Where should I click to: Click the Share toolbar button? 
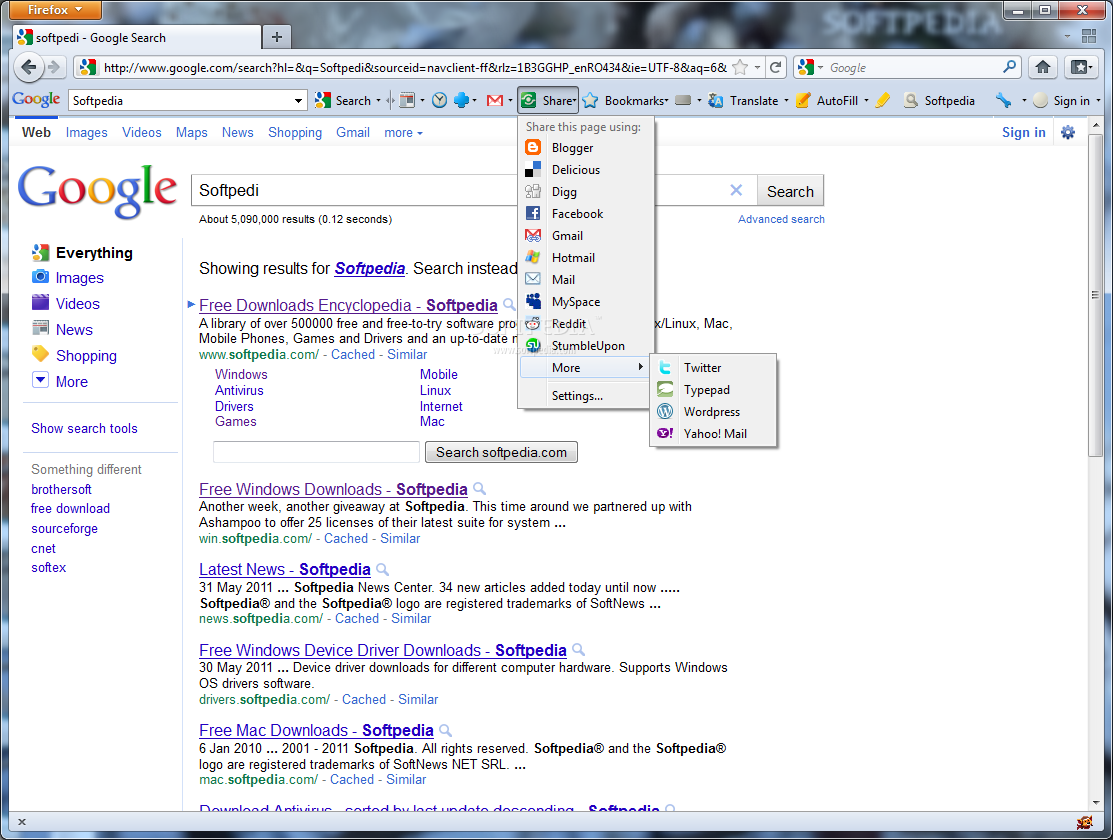point(548,101)
